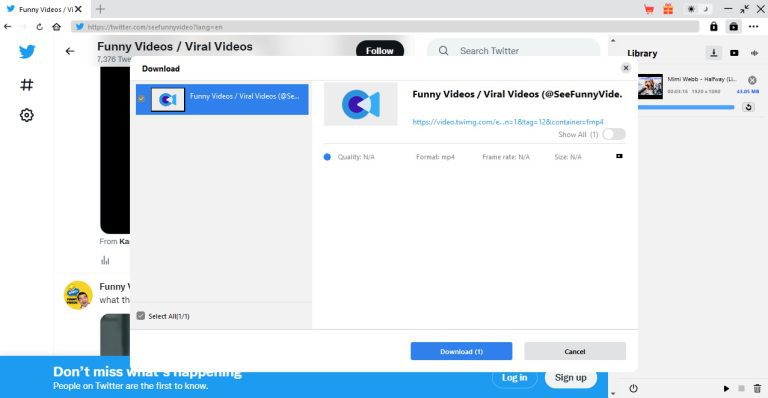Open the gift box icon in title bar

668,9
